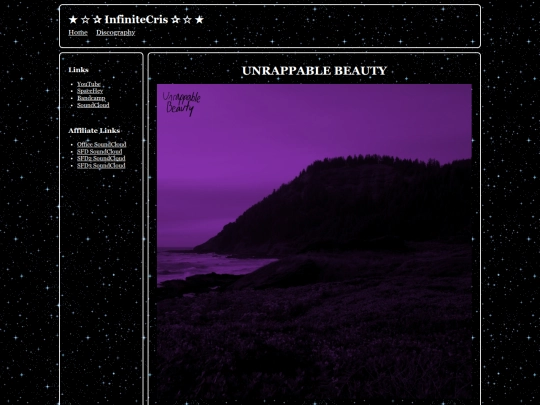Click the UNRAPPABLE BEAUTY heading

(x=314, y=71)
